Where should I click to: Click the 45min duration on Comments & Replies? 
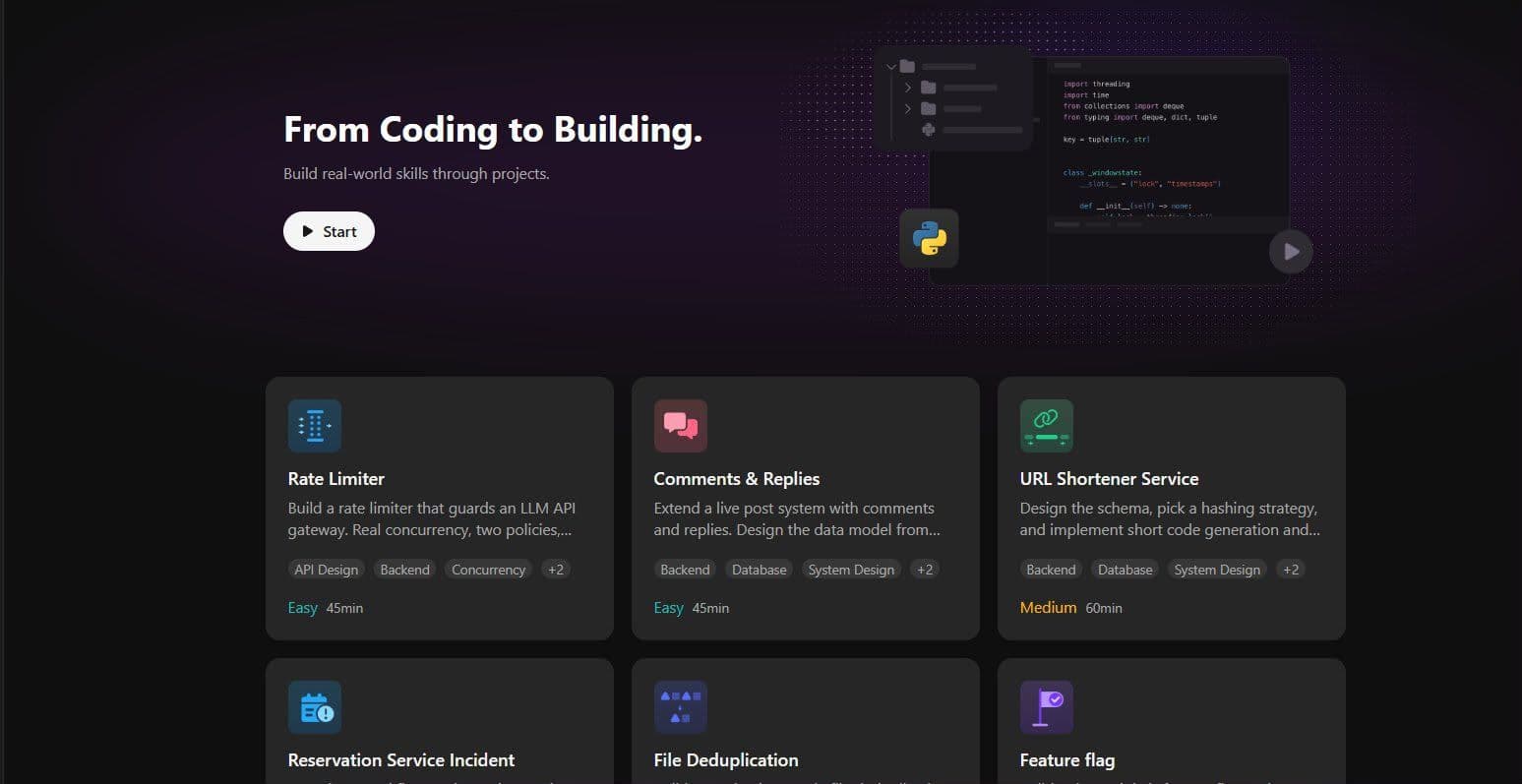point(710,608)
